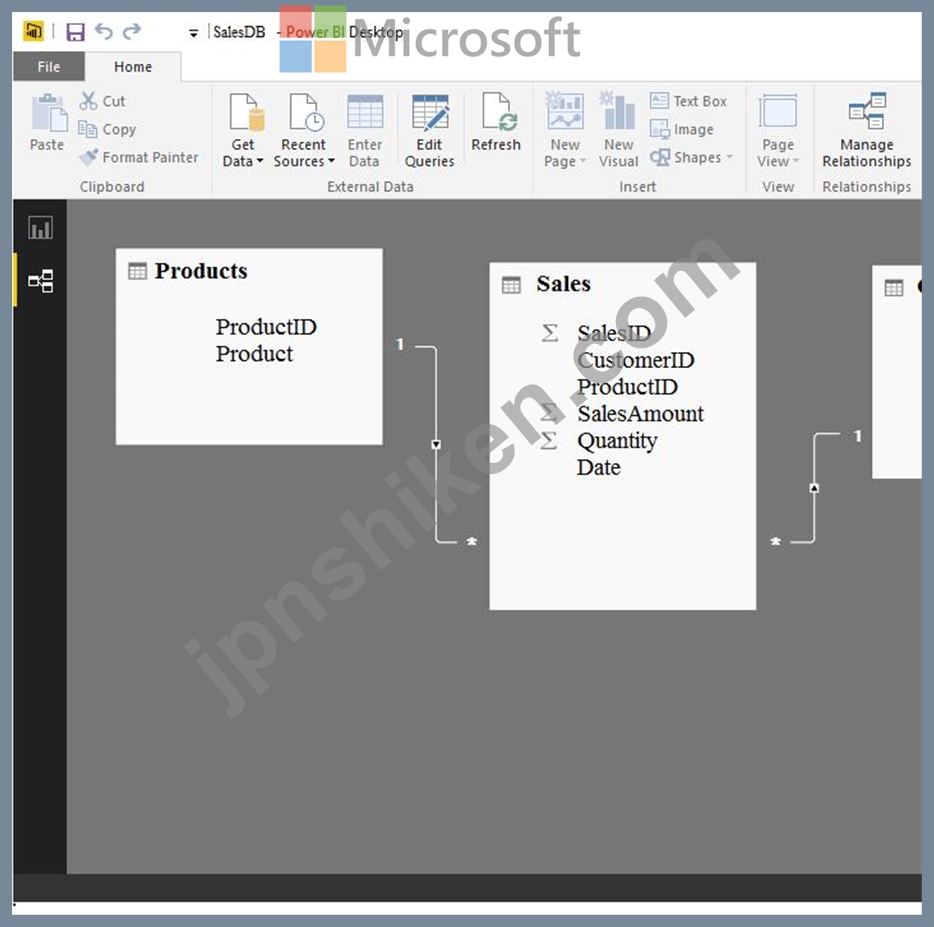Undo the last action
934x927 pixels.
(x=104, y=31)
